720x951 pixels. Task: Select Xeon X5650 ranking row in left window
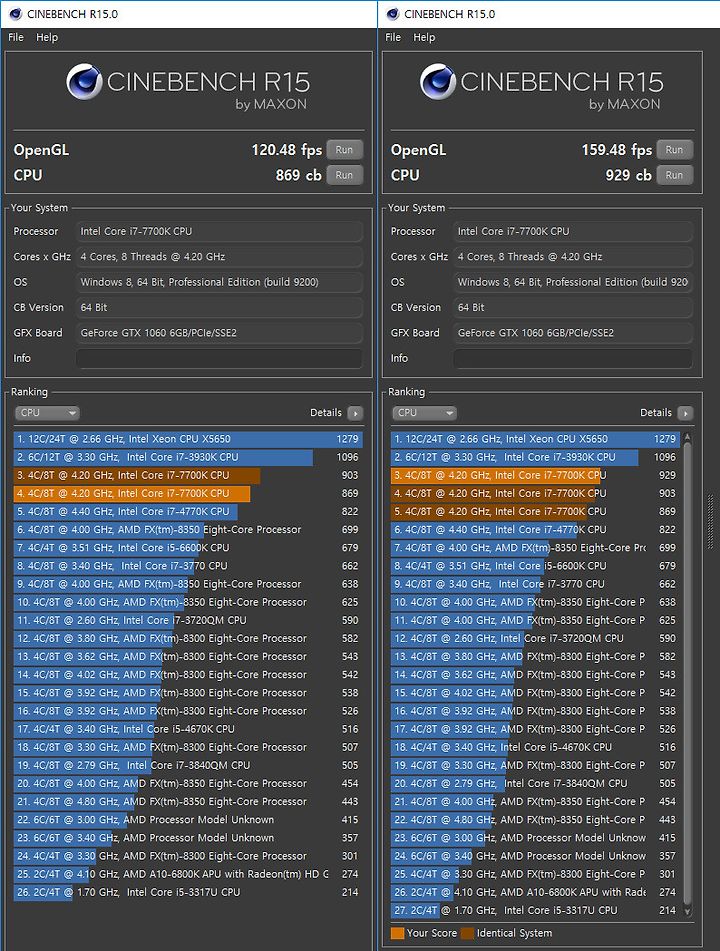click(x=188, y=439)
